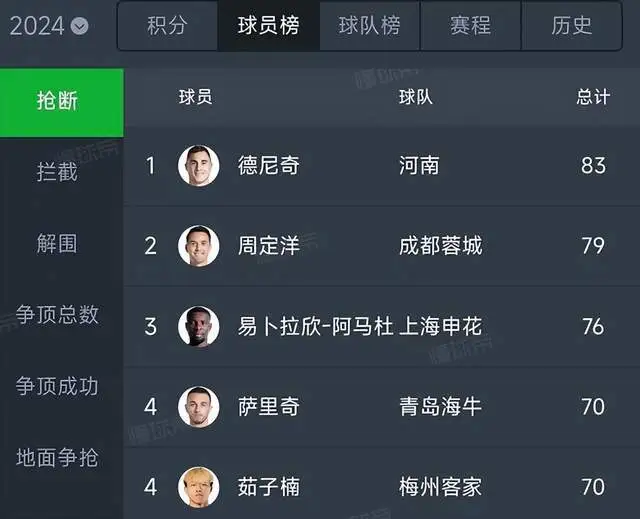Select 萨里奇's player portrait
The height and width of the screenshot is (519, 640).
pos(198,406)
